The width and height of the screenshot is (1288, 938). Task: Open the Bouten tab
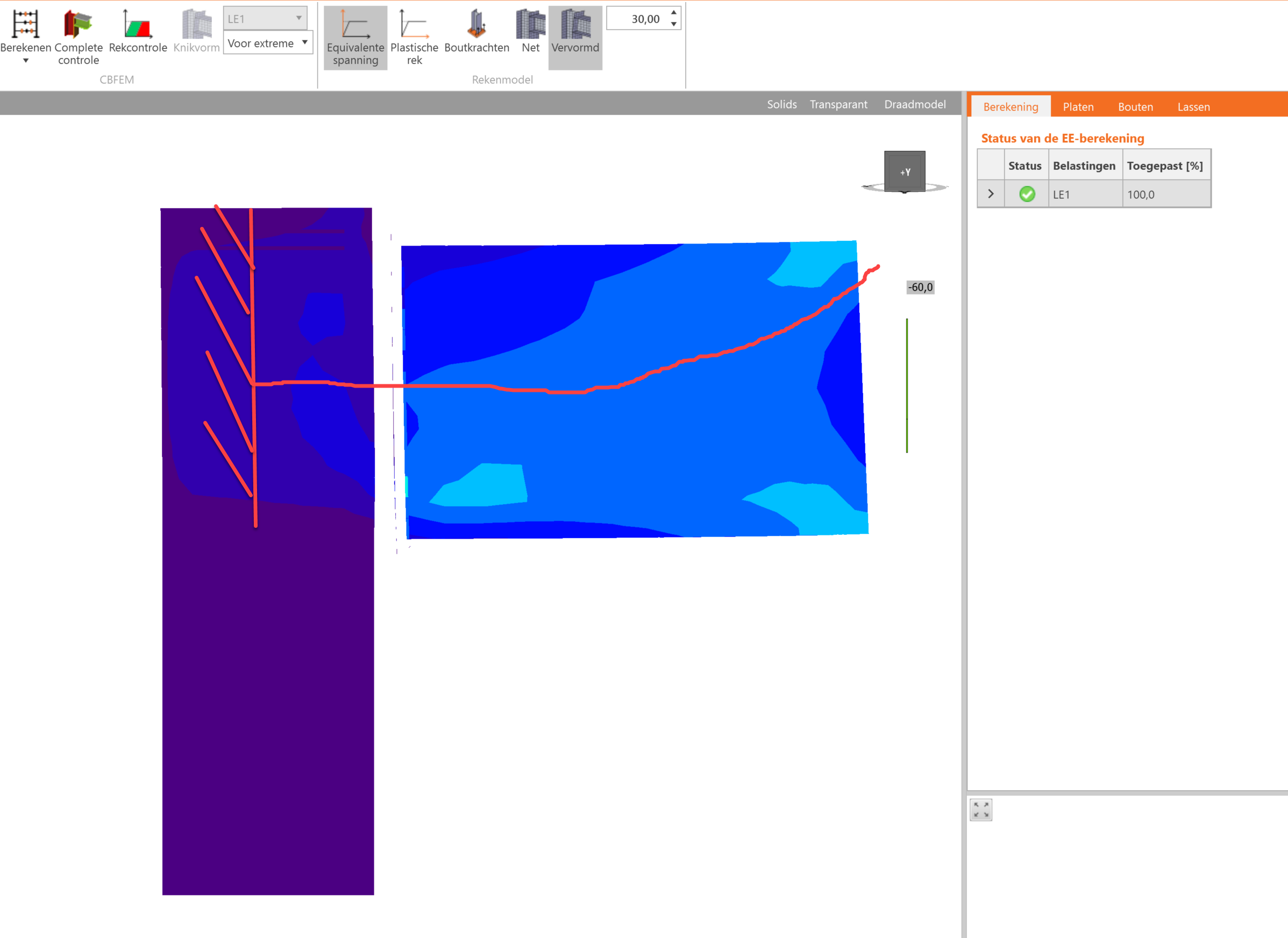1135,107
